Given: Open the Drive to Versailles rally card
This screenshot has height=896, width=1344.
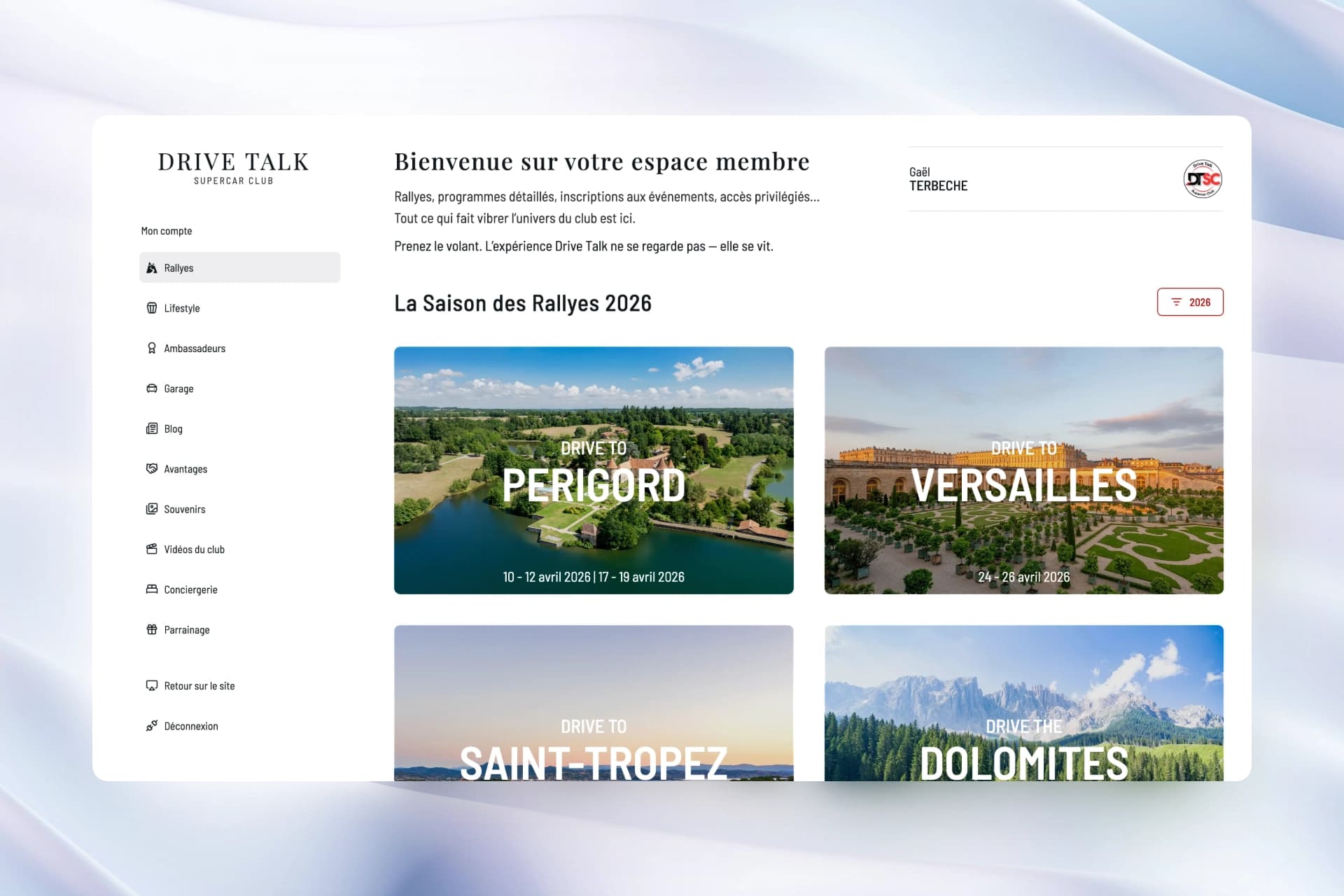Looking at the screenshot, I should coord(1024,470).
